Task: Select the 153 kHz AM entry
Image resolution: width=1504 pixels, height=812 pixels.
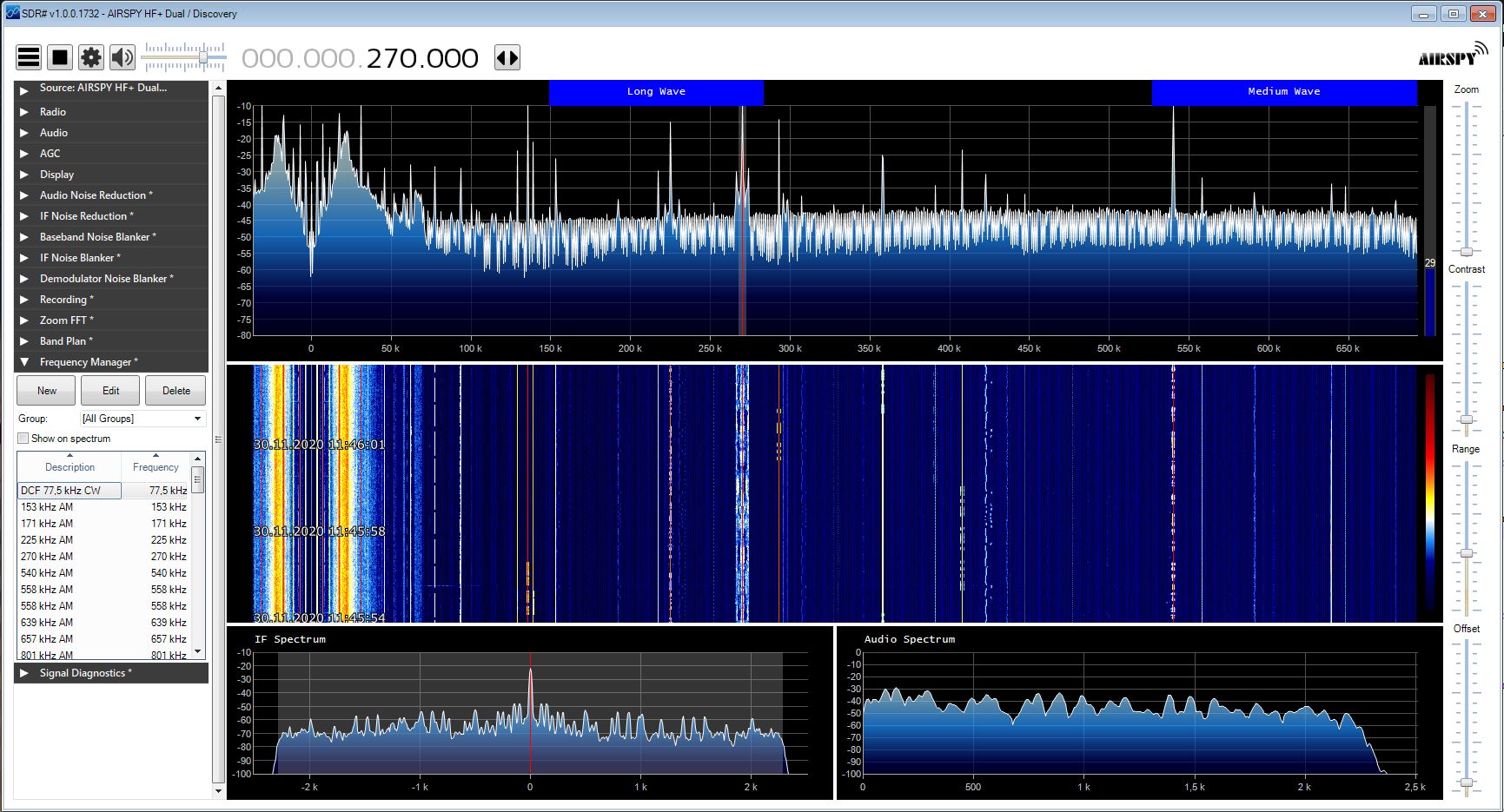Action: coord(103,507)
